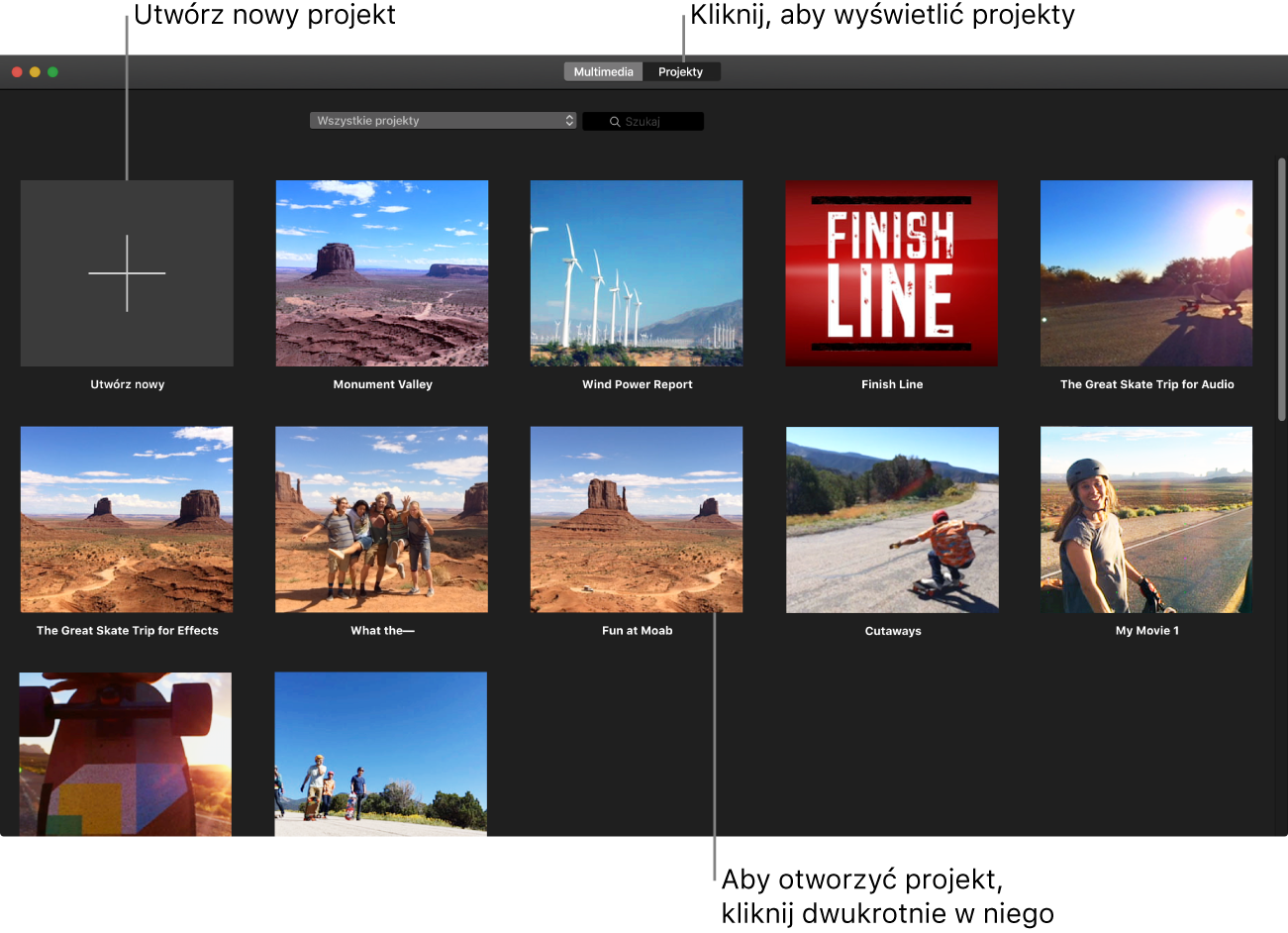Open the What the— project thumbnail

coord(382,519)
